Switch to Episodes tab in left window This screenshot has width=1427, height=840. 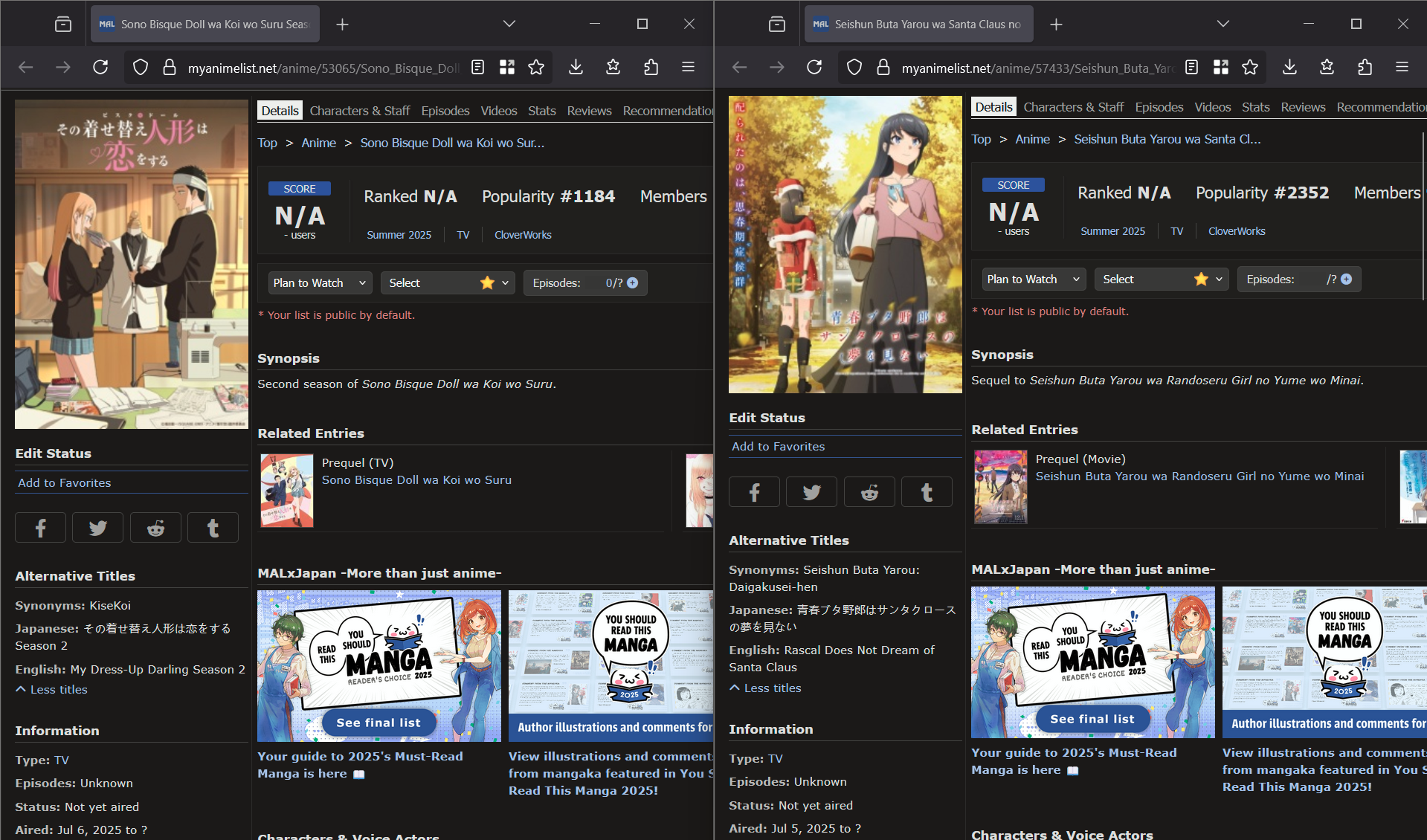(445, 111)
